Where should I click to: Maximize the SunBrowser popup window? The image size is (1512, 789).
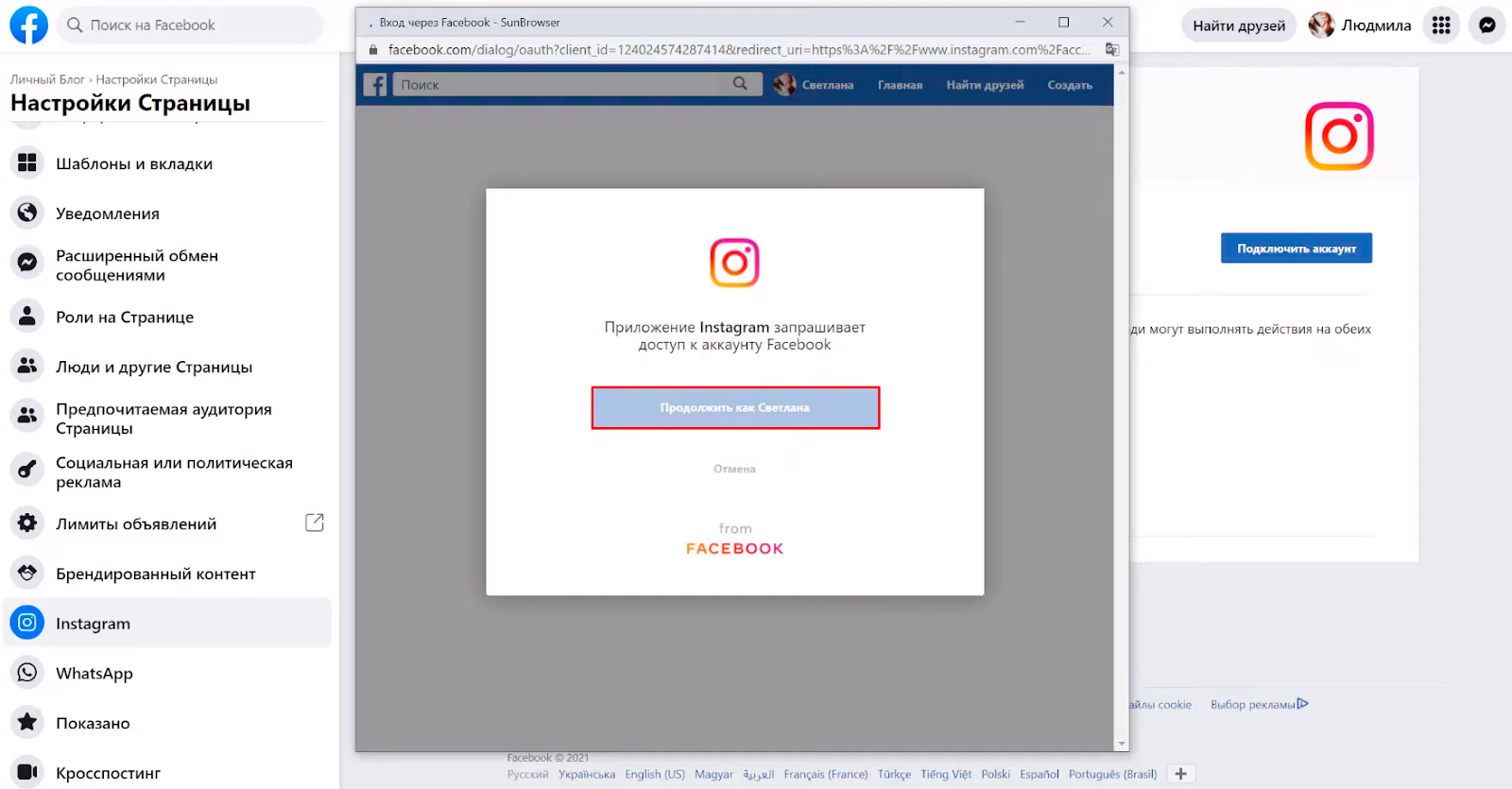point(1063,22)
